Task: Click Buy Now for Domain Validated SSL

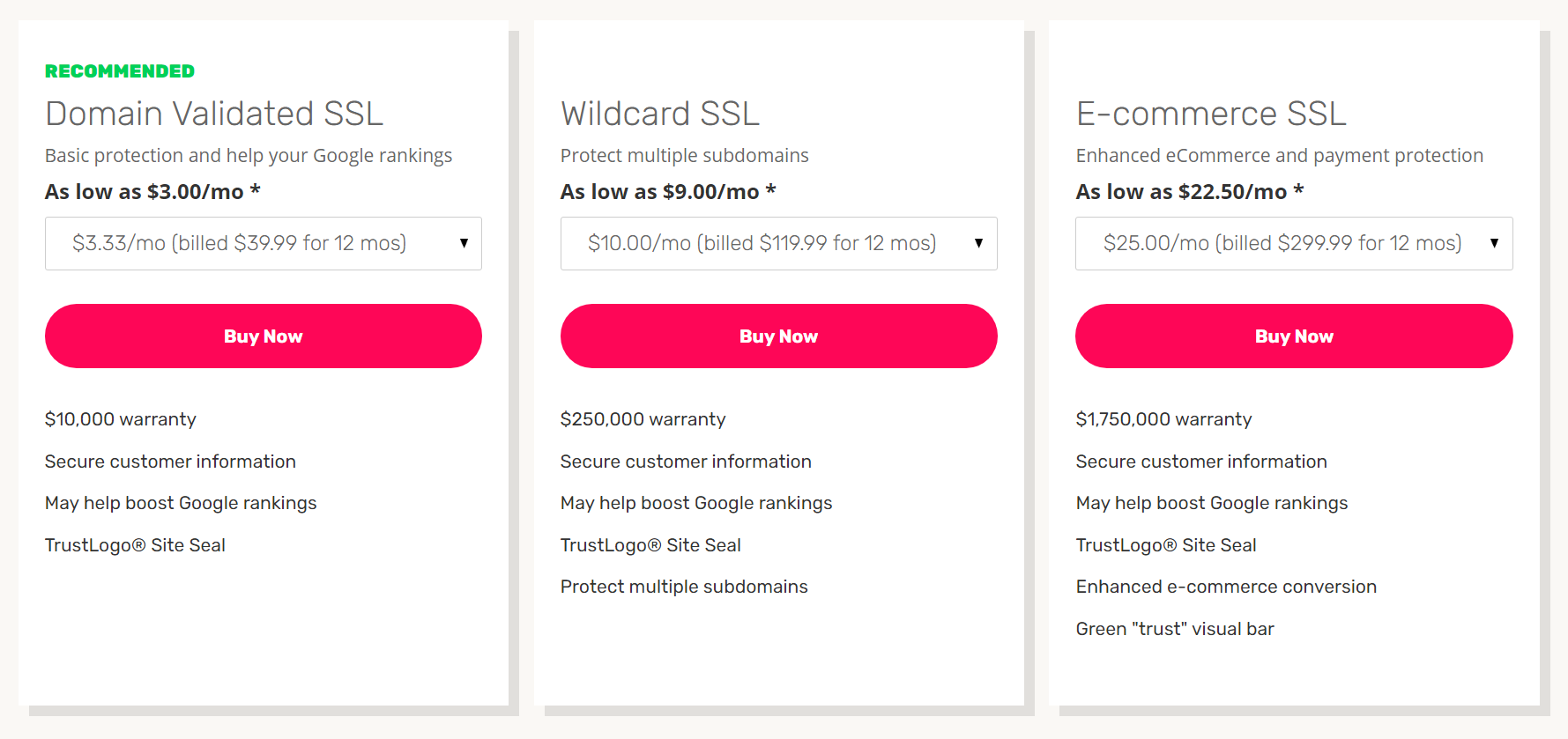Action: pos(263,336)
